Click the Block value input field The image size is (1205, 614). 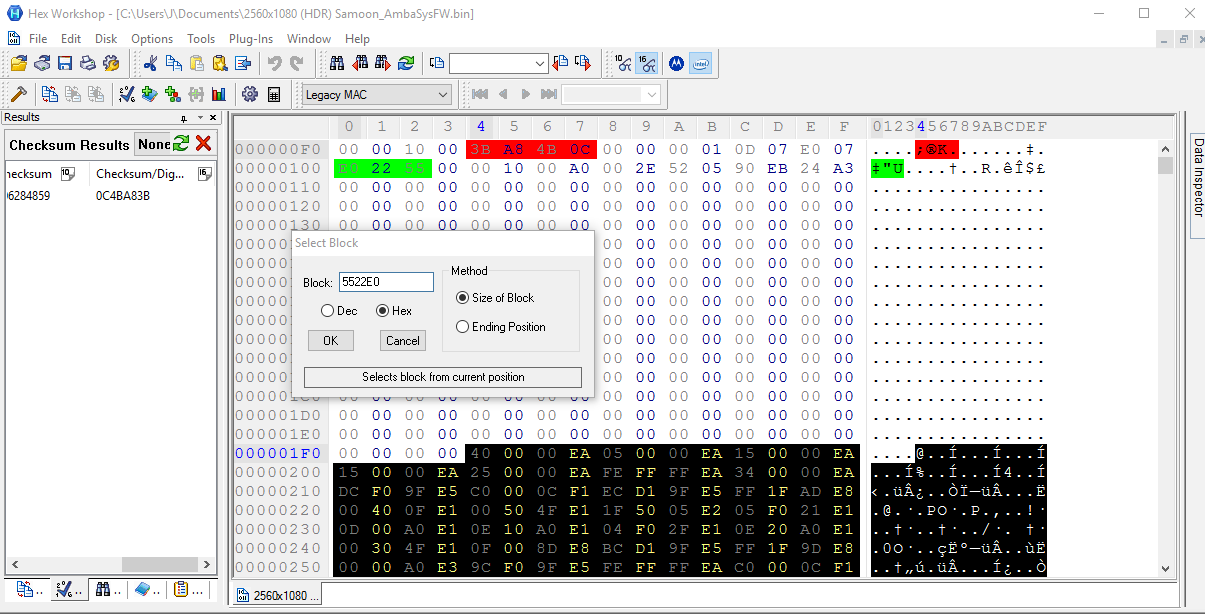(386, 282)
